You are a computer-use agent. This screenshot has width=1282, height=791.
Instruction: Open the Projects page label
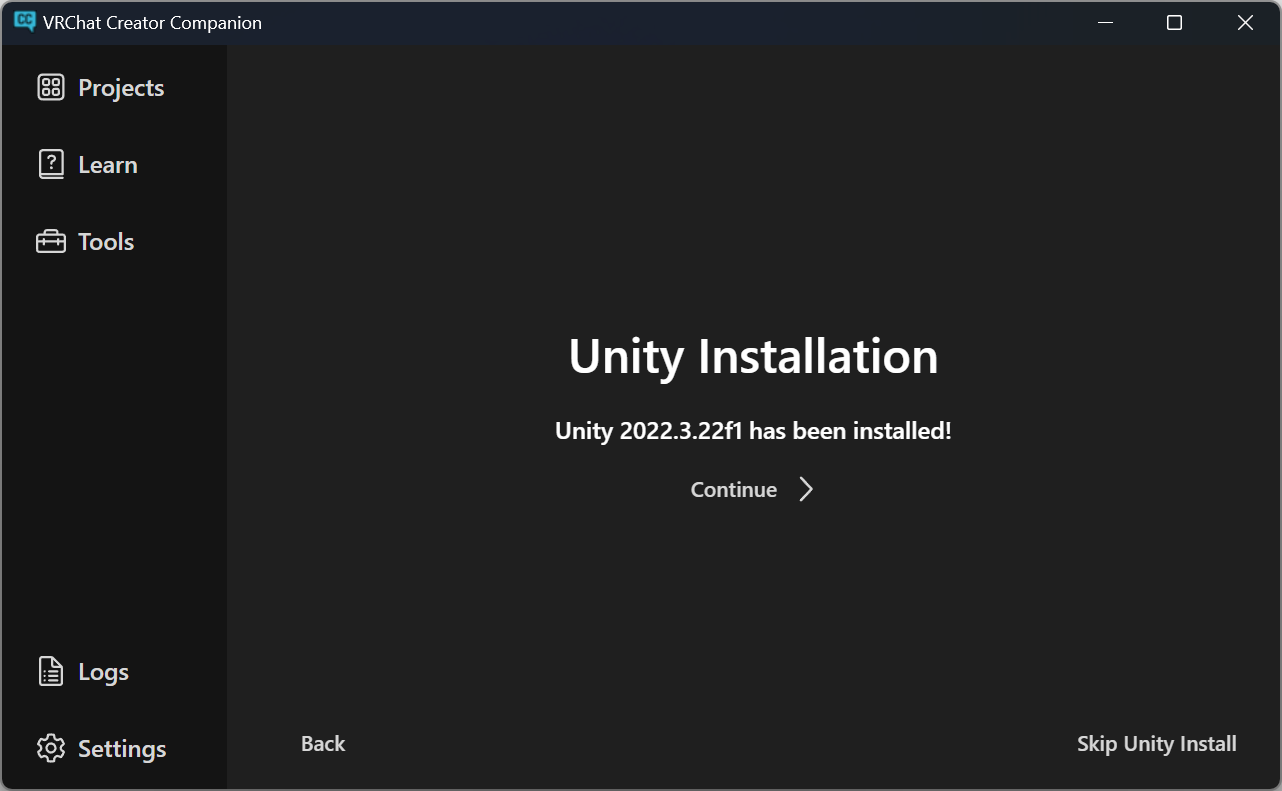121,88
